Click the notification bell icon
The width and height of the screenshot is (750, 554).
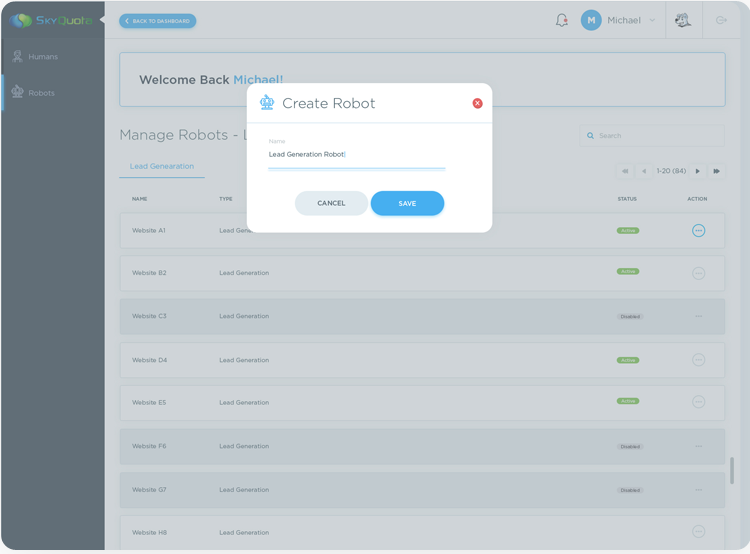(562, 20)
